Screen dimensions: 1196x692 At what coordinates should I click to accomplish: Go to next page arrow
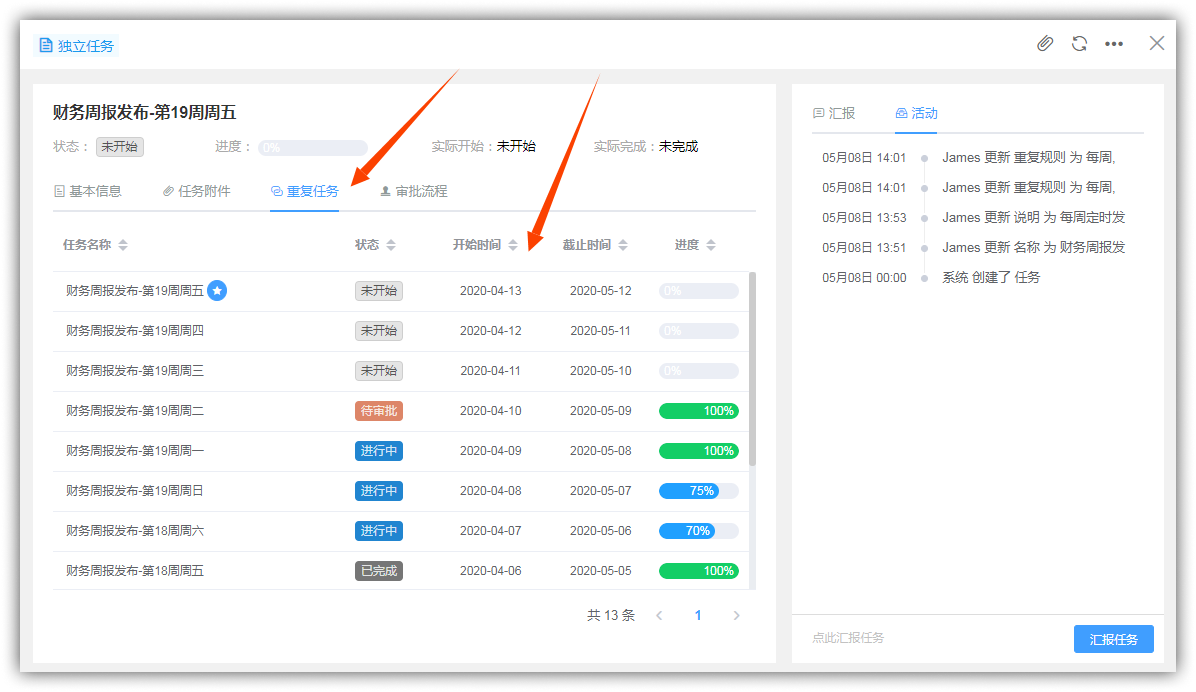(x=737, y=616)
